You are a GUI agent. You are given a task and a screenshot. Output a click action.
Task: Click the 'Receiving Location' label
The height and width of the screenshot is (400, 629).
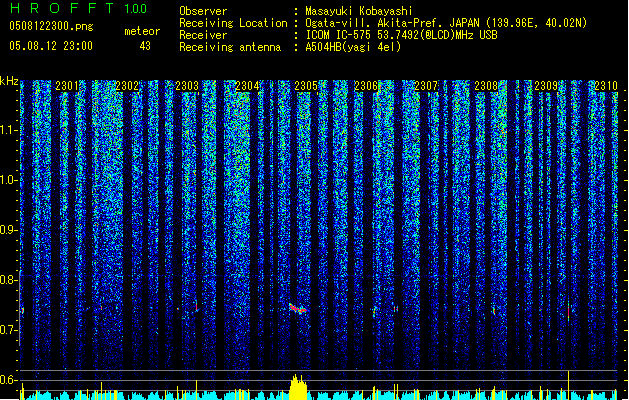click(233, 23)
